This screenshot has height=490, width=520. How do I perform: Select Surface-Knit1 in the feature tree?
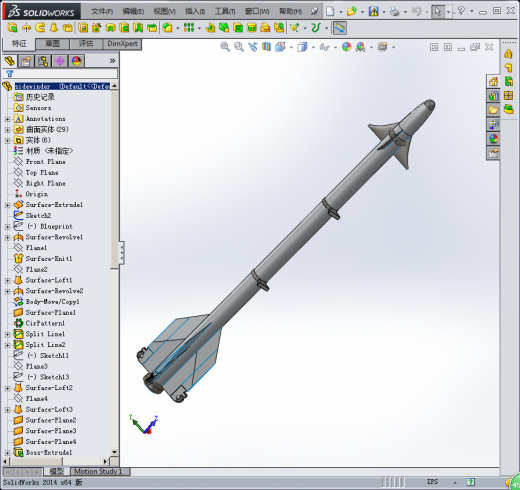coord(49,259)
